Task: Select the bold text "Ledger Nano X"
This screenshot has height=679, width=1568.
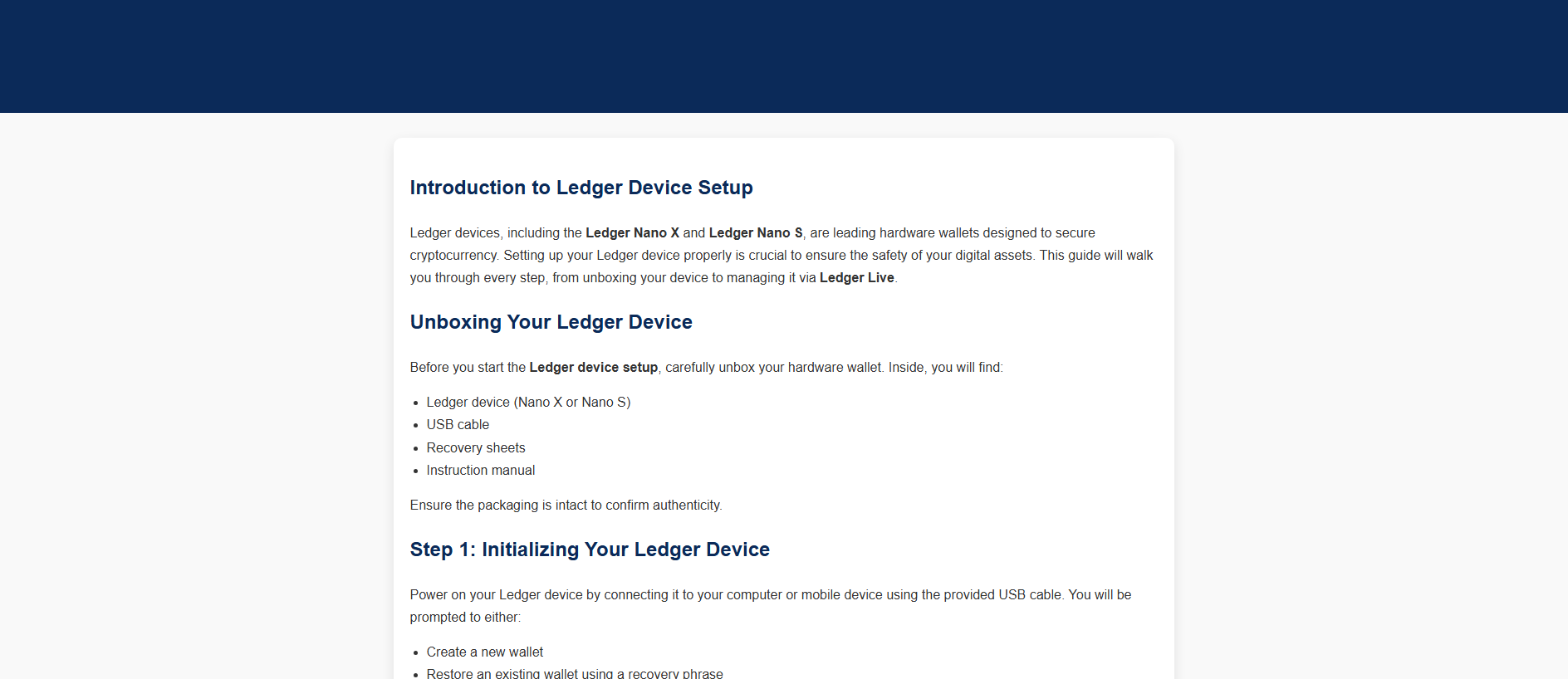Action: point(632,233)
